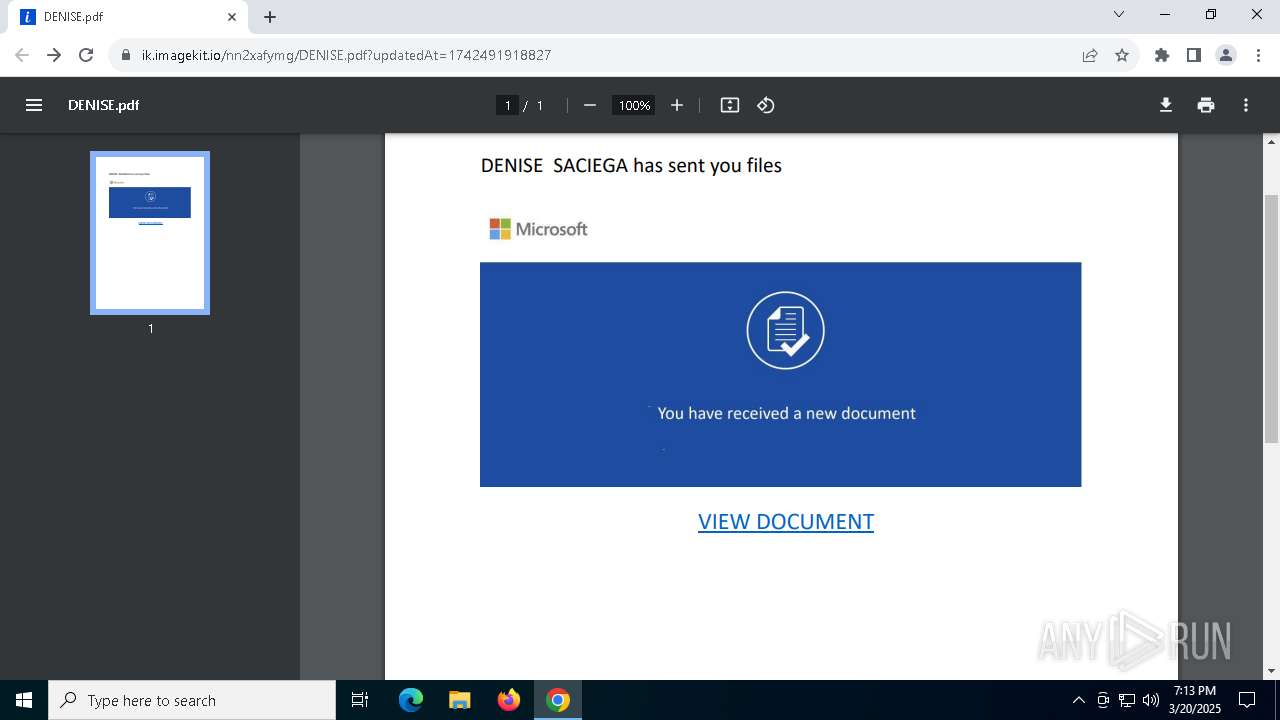Close the DENISE.pdf tab
This screenshot has height=720, width=1280.
click(232, 17)
